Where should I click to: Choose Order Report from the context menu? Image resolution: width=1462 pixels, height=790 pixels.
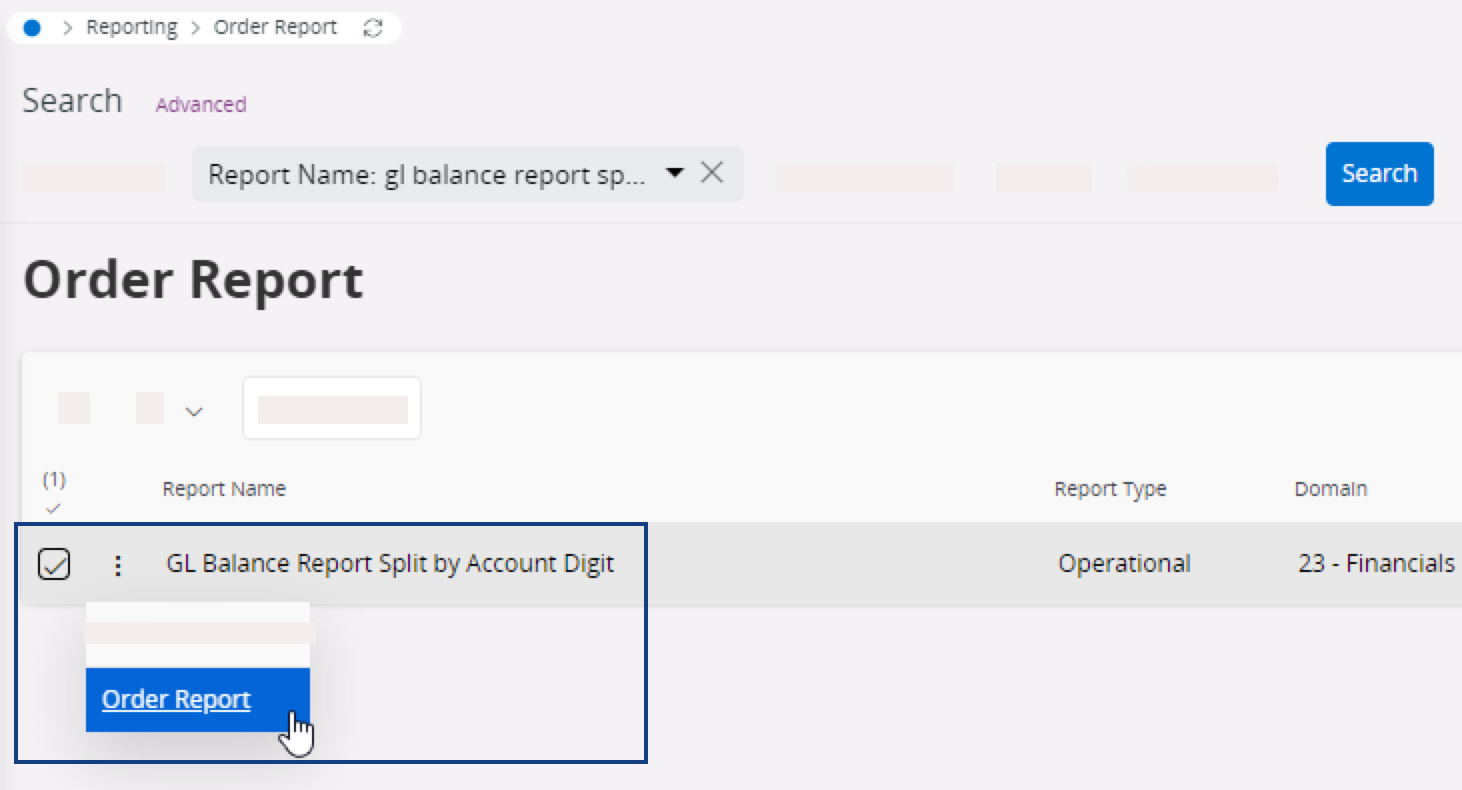(x=177, y=699)
